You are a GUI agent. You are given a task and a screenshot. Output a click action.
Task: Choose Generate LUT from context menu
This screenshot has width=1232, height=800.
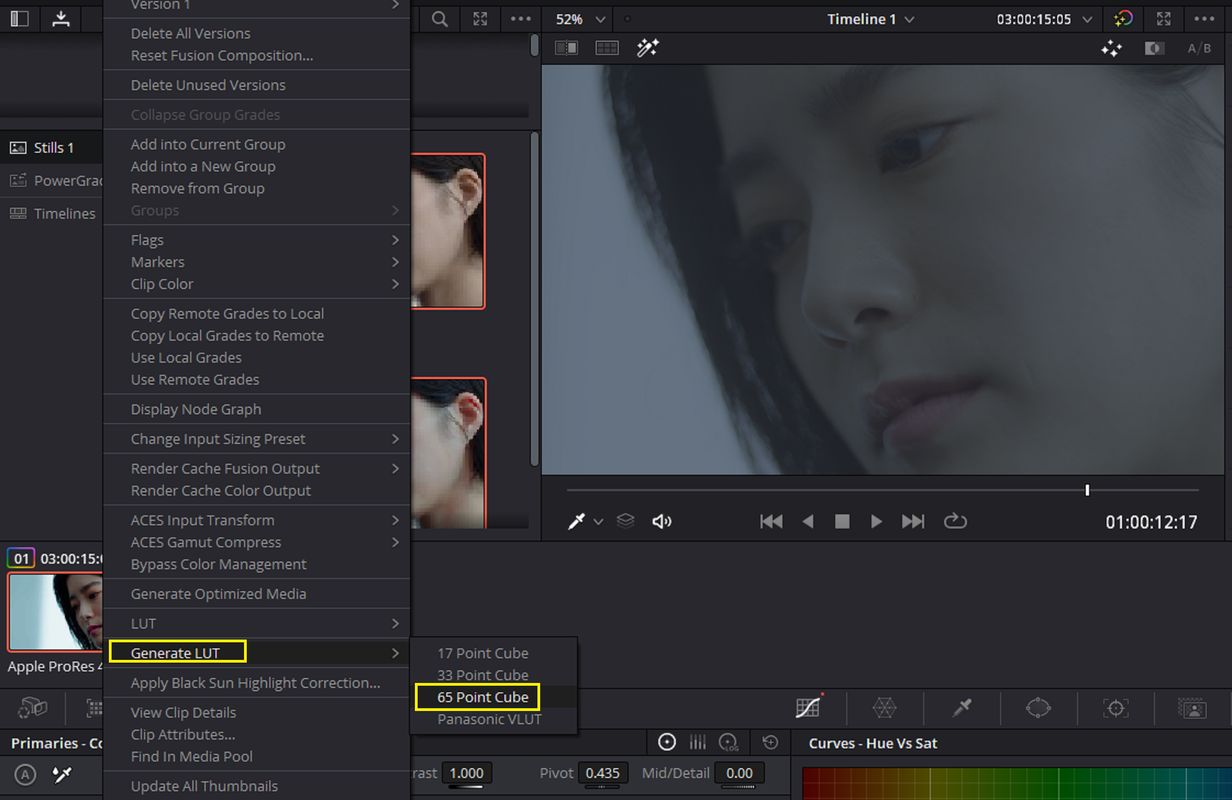[257, 653]
